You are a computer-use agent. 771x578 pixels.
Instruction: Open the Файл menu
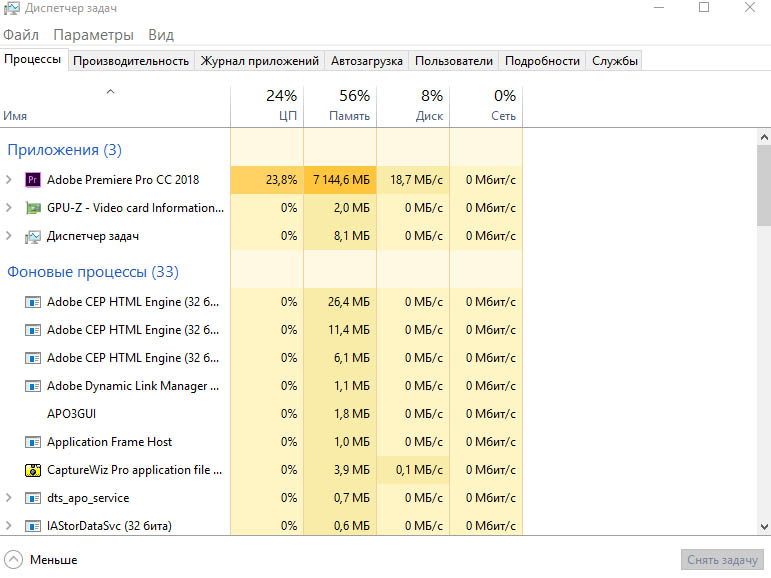click(x=21, y=35)
